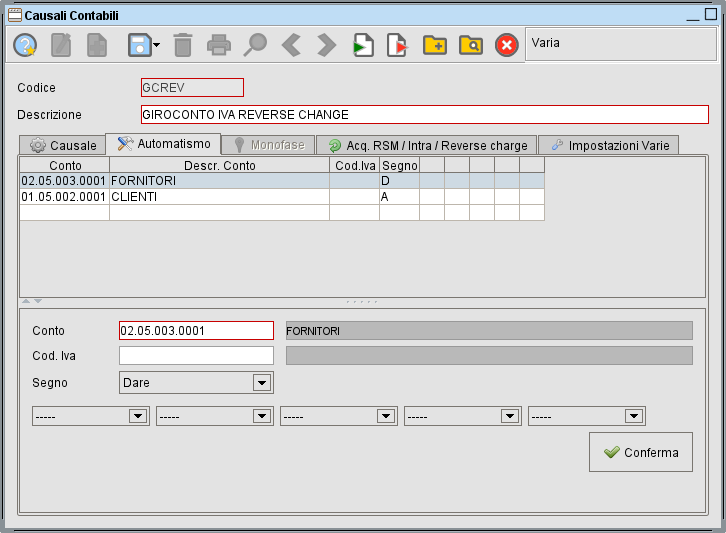This screenshot has width=726, height=533.
Task: Click the save floppy disk icon
Action: 139,45
